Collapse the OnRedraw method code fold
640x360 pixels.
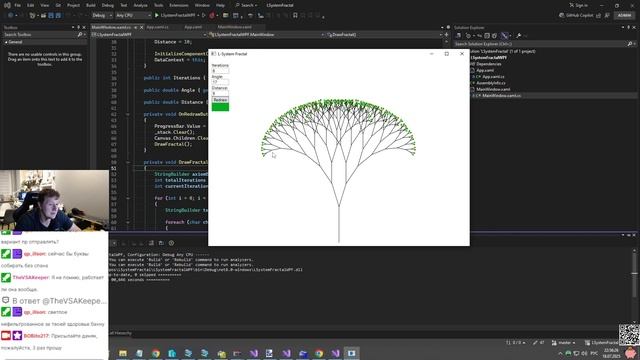(127, 114)
